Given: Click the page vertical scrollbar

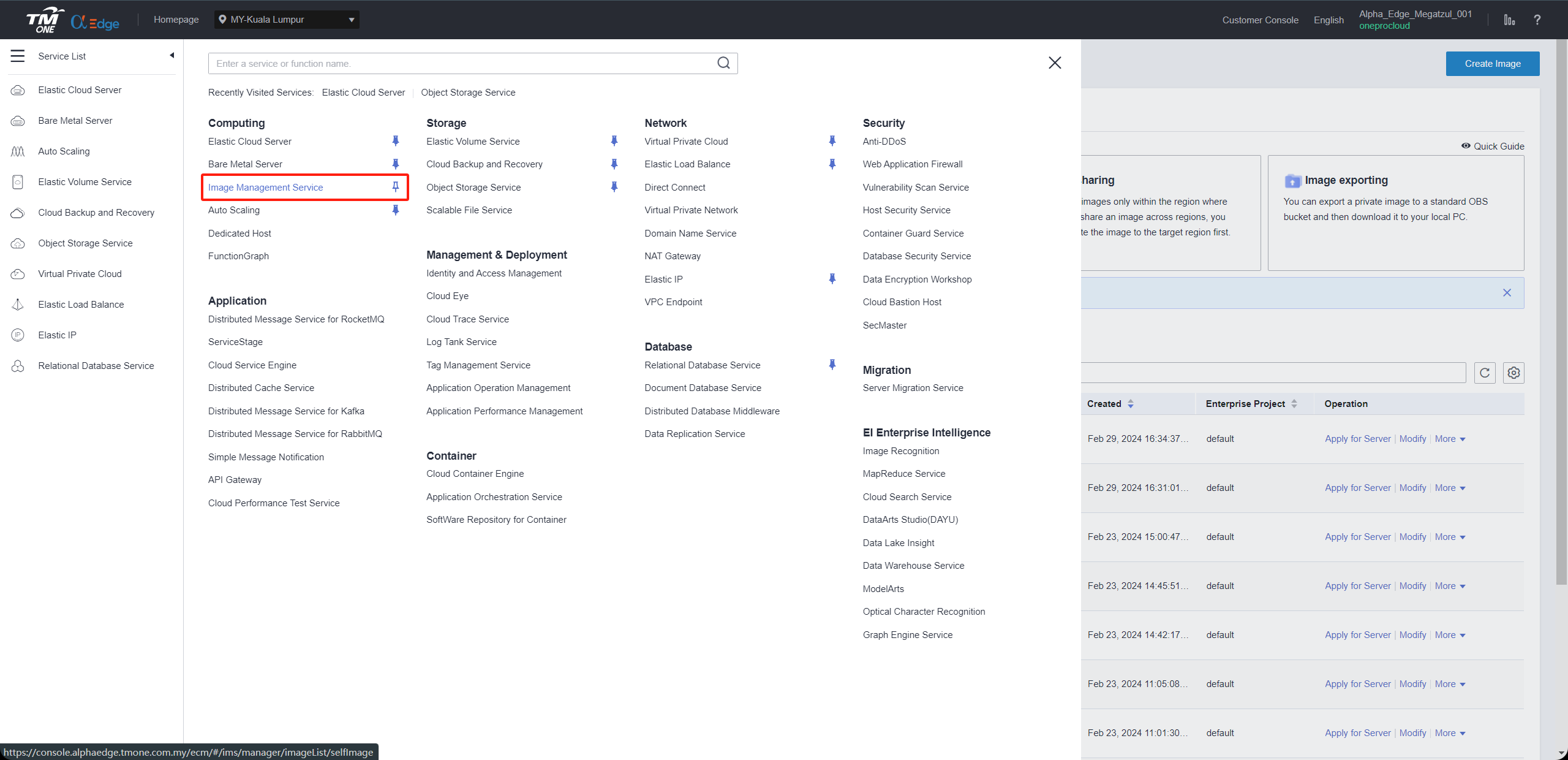Looking at the screenshot, I should [x=1562, y=312].
